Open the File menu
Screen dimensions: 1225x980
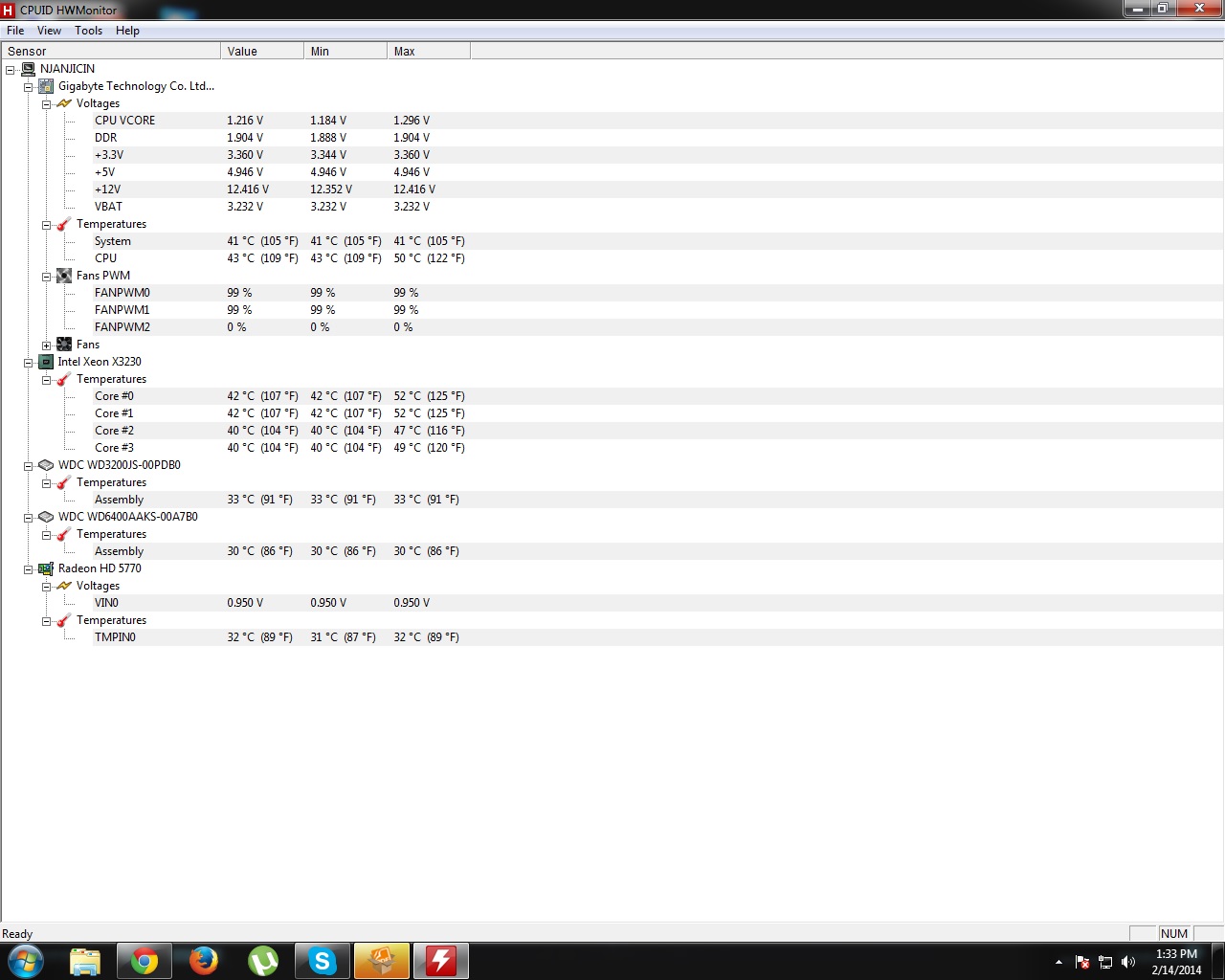15,31
